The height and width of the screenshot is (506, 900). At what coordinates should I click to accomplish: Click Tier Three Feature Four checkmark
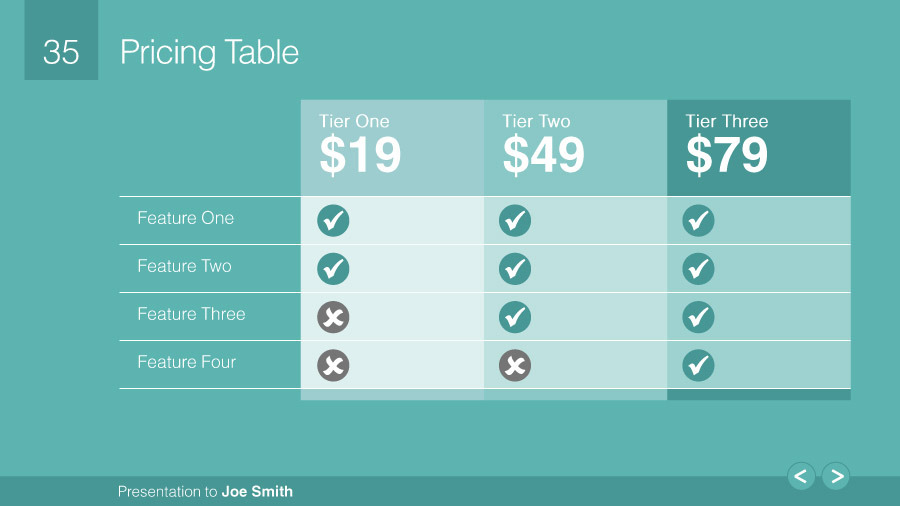(698, 365)
